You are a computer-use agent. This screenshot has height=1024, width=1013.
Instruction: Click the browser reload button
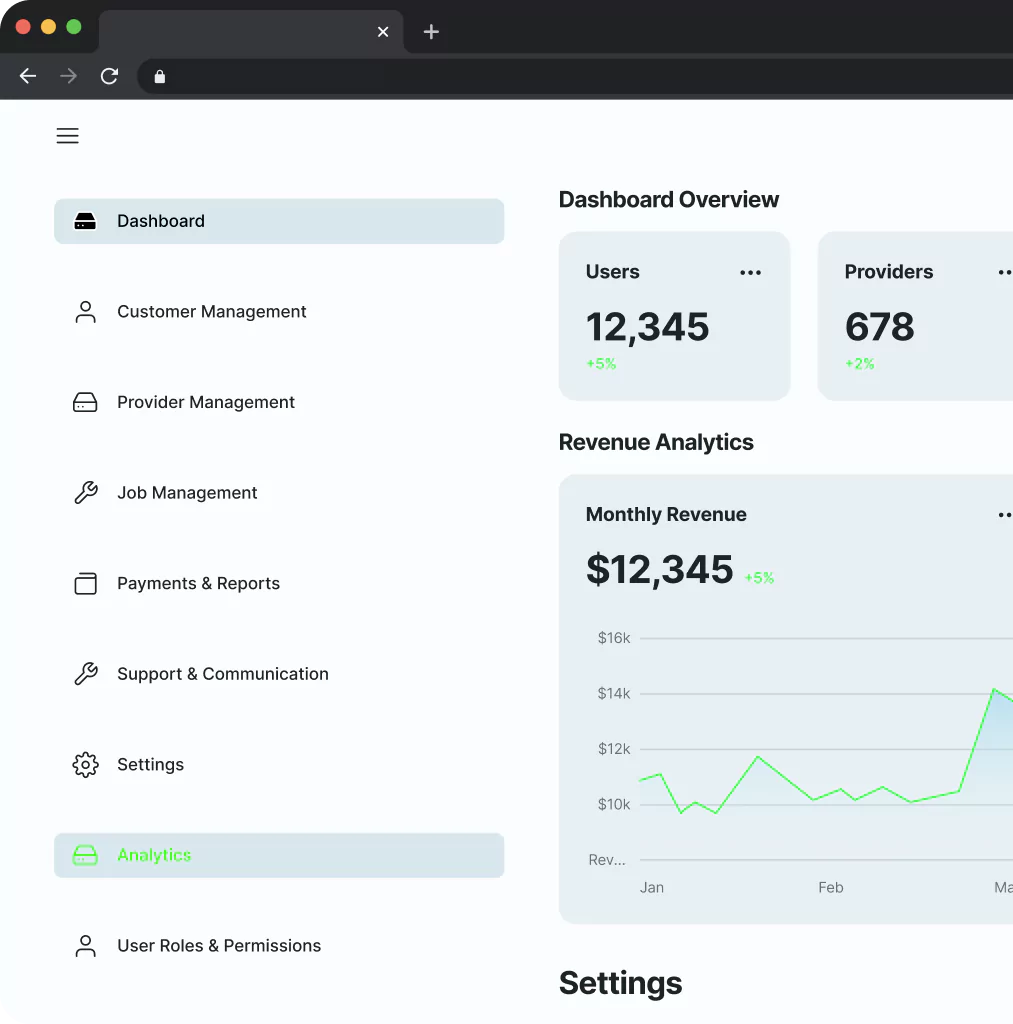(110, 76)
